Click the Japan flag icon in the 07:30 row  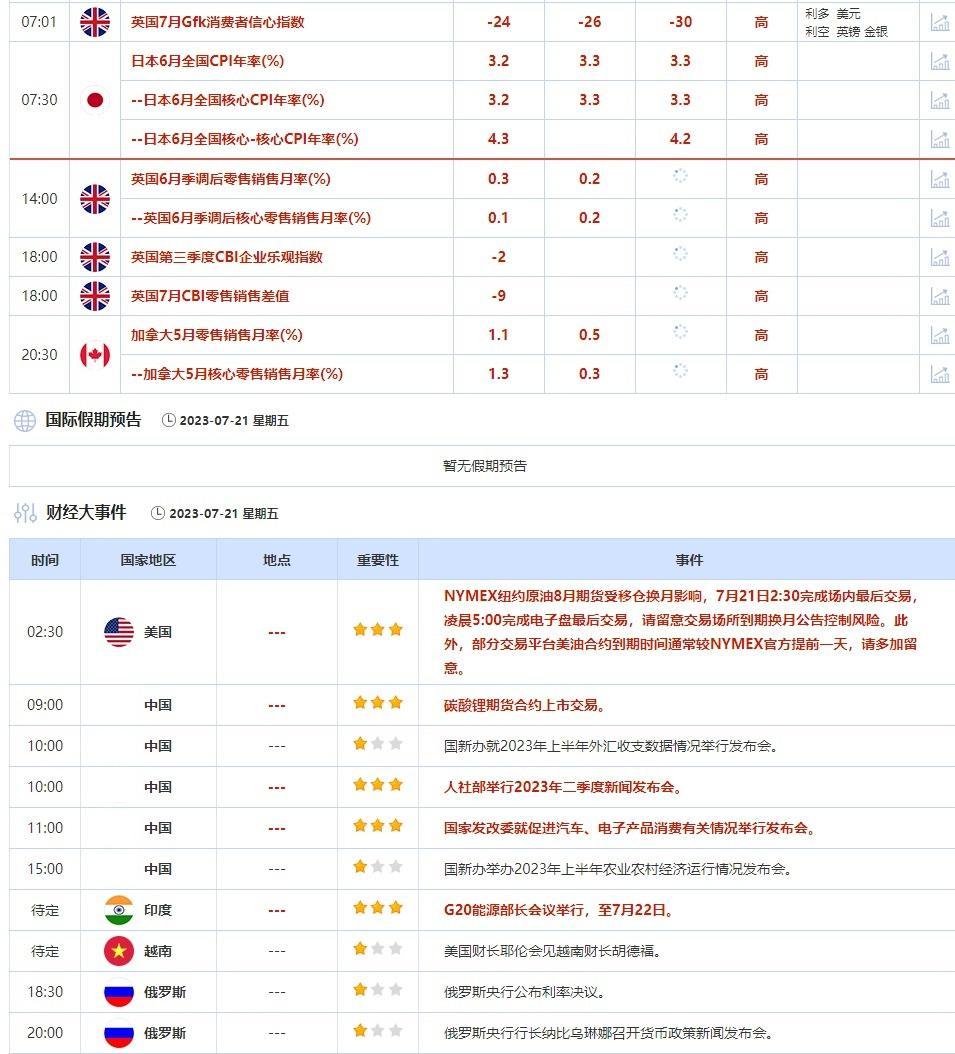point(95,100)
